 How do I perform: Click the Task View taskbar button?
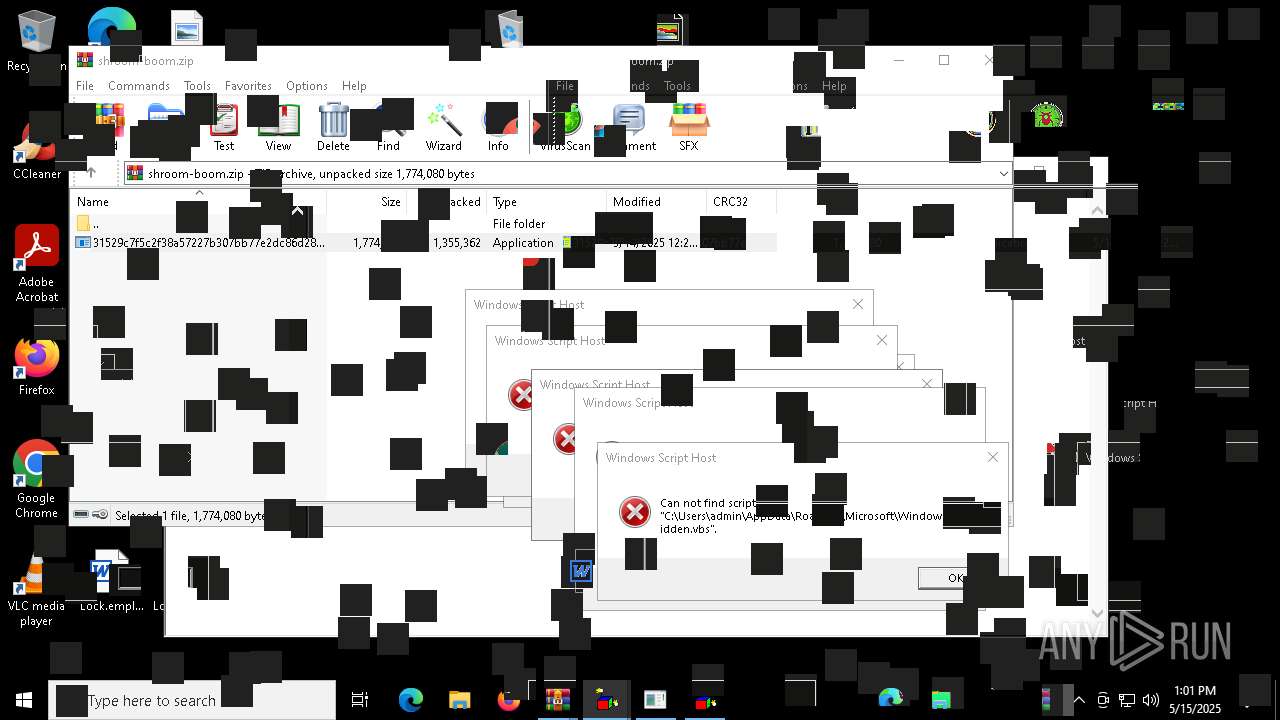coord(360,700)
